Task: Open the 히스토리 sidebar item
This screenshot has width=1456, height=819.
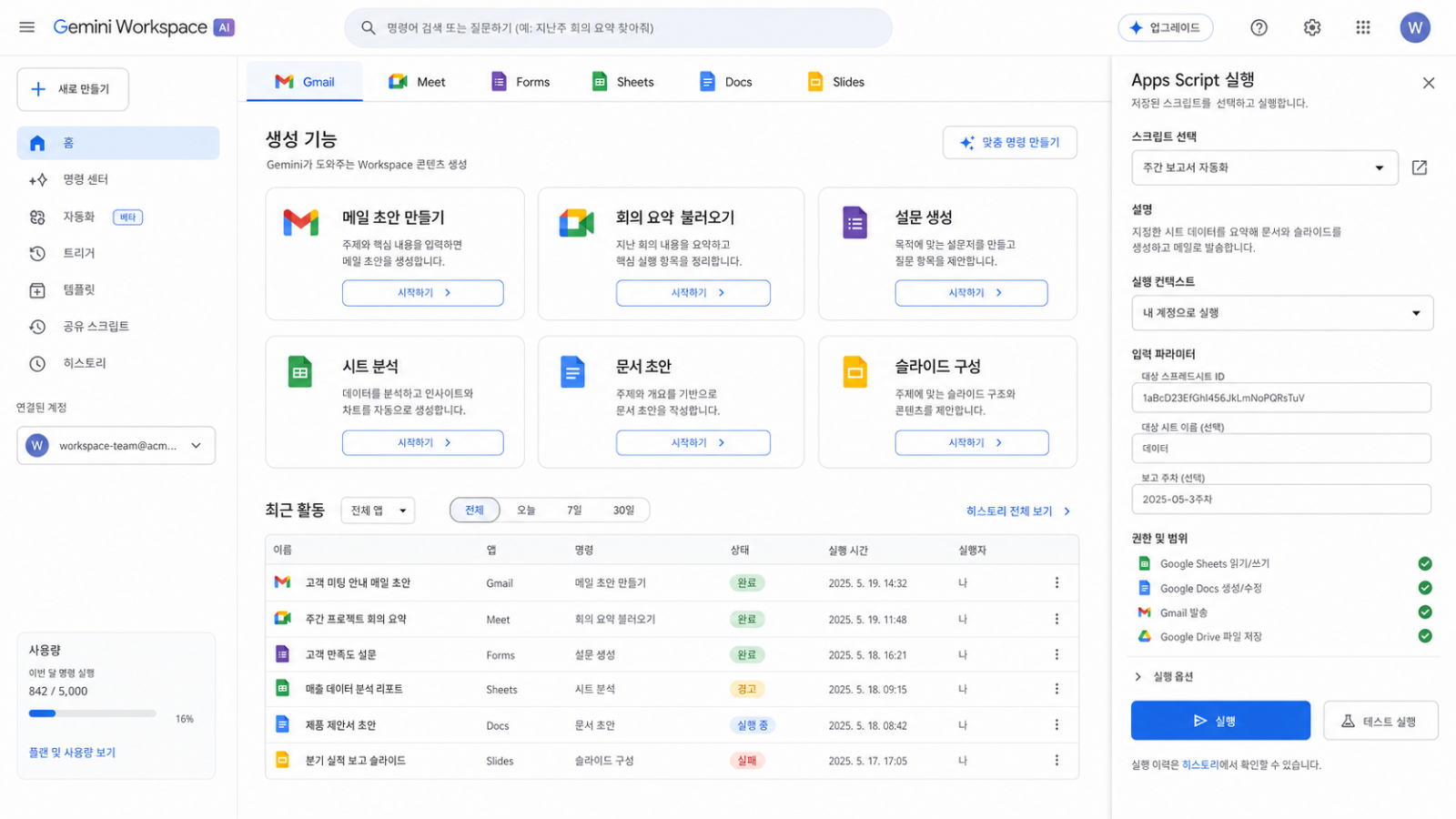Action: pos(118,363)
